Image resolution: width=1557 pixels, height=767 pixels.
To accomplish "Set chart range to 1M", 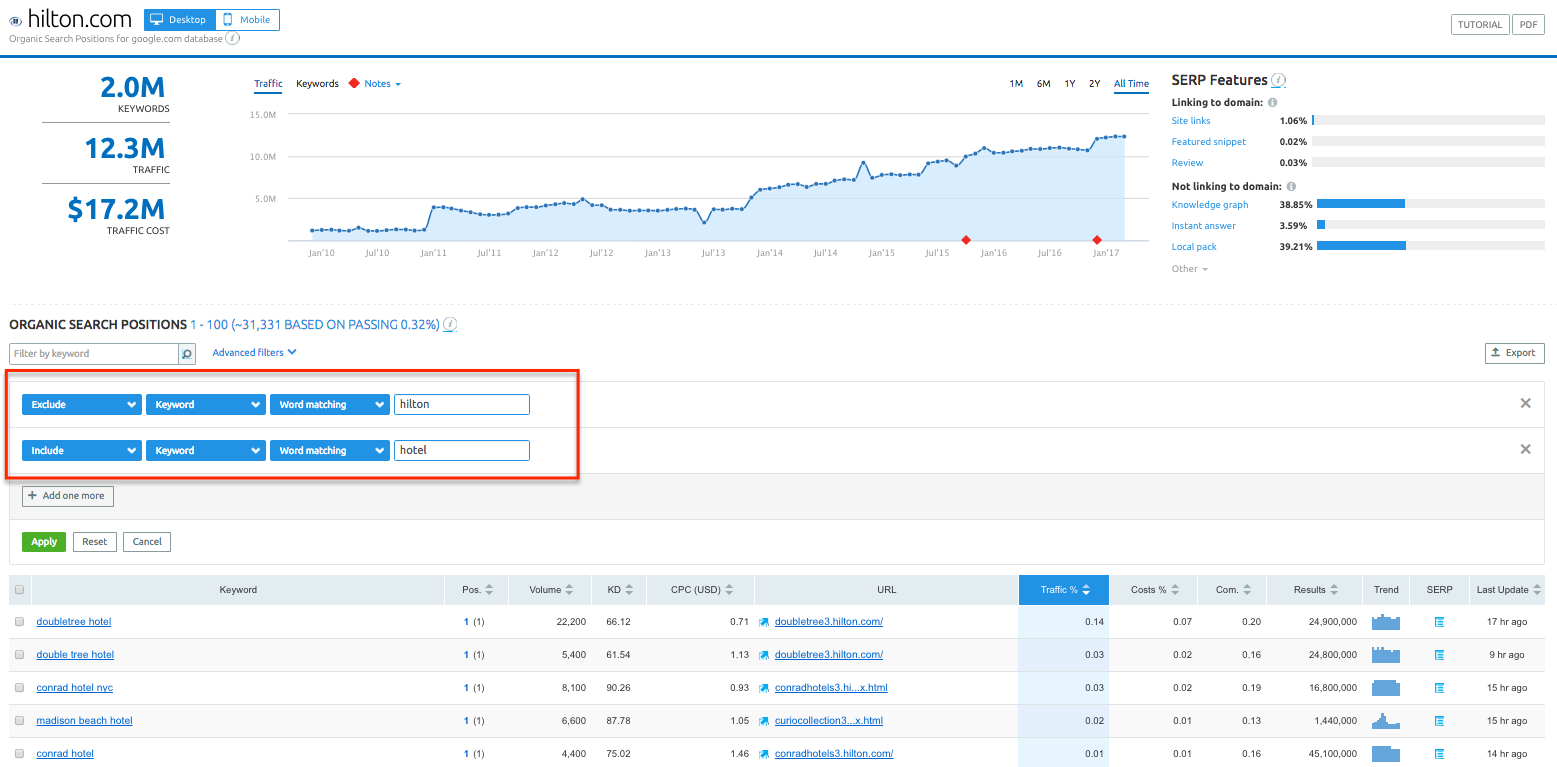I will 1016,84.
